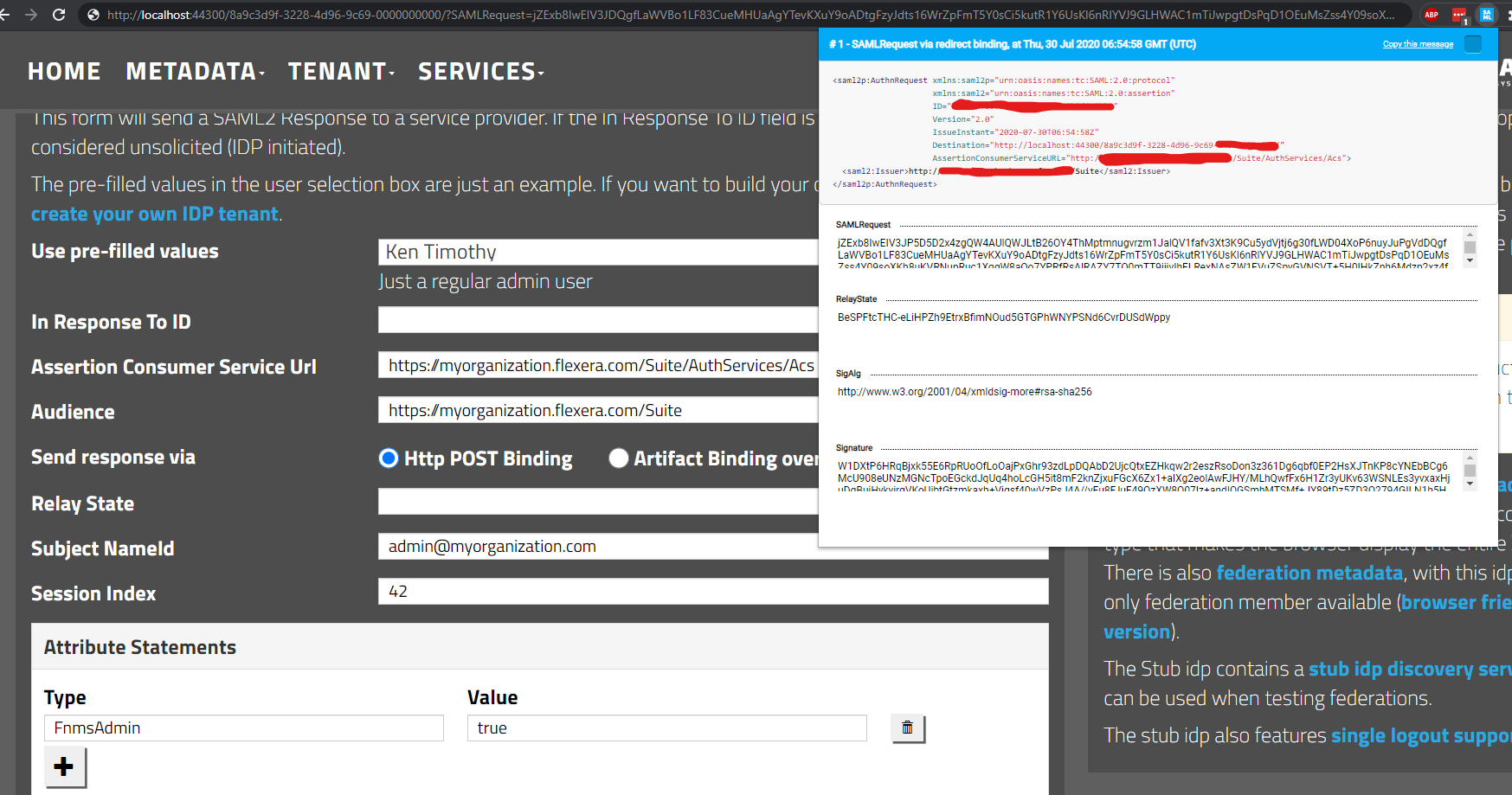Click the ABP adblocker icon
Screen dimensions: 1512x795
tap(1432, 15)
